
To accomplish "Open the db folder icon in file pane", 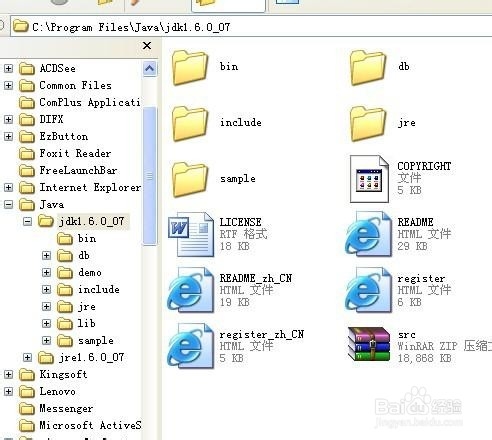I will click(x=368, y=68).
